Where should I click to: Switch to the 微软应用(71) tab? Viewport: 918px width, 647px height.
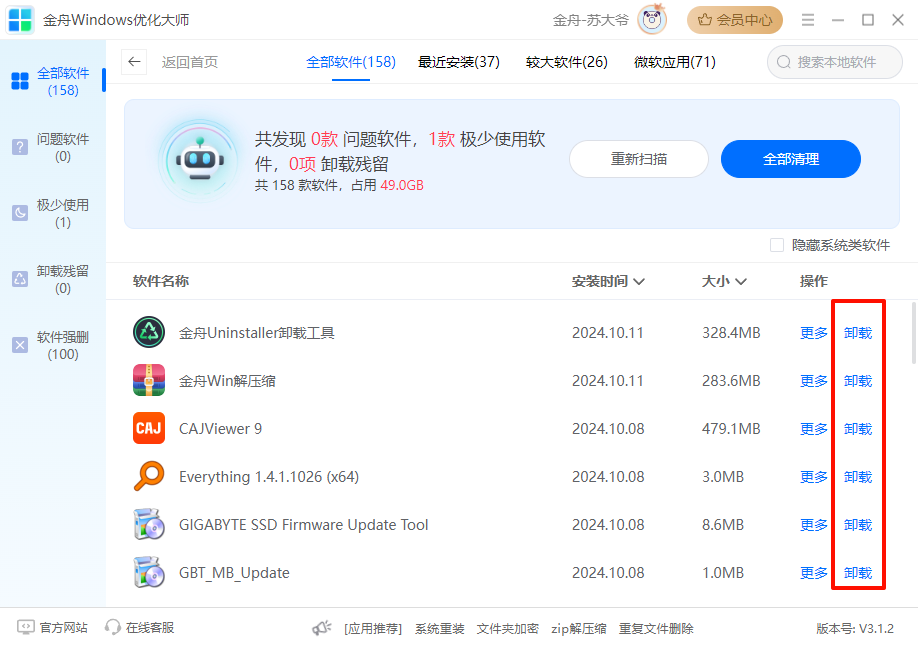pos(674,62)
